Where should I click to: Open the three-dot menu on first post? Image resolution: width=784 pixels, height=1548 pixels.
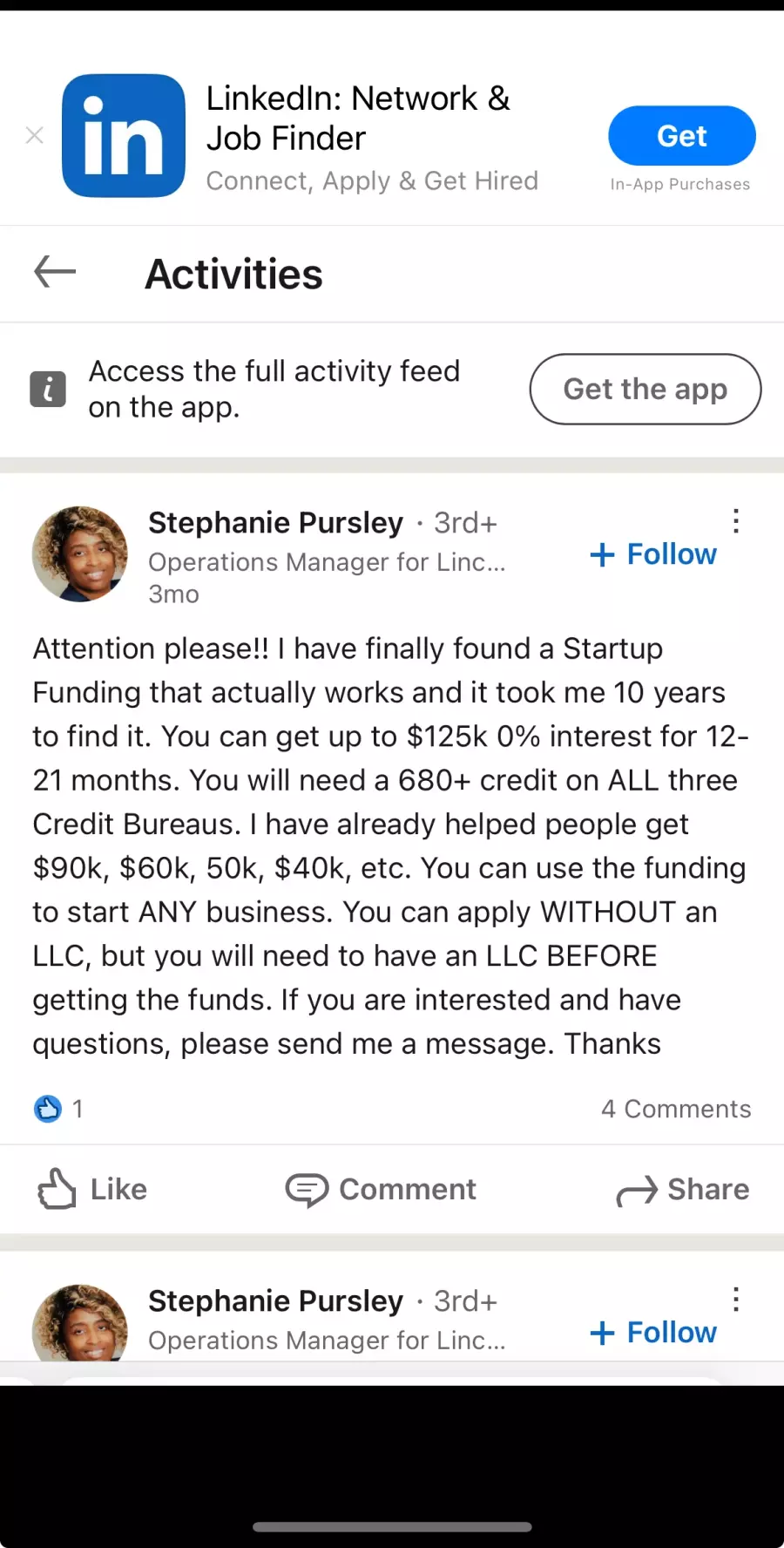point(736,521)
